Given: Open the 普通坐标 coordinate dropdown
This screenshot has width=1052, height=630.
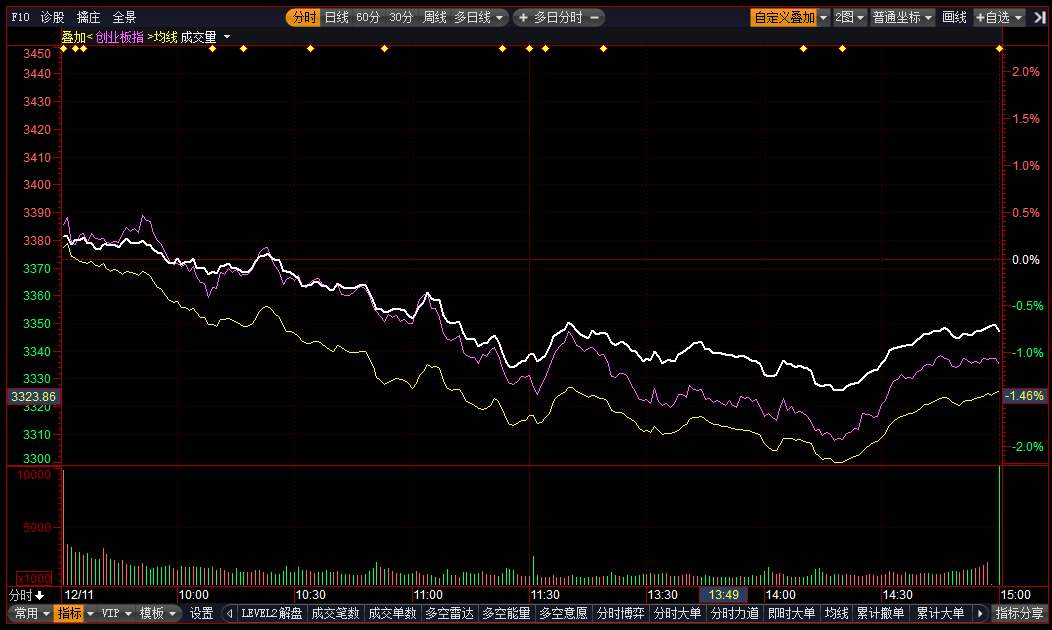Looking at the screenshot, I should 902,17.
